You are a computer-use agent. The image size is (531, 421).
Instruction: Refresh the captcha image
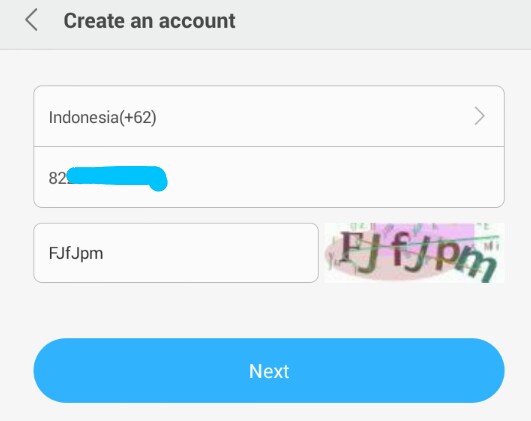(x=414, y=253)
